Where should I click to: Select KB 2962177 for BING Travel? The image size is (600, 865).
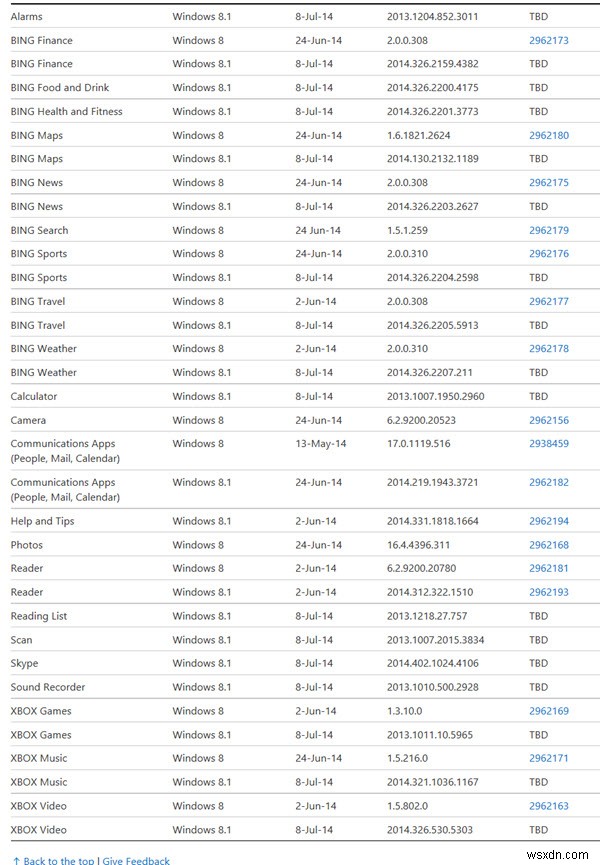[548, 302]
